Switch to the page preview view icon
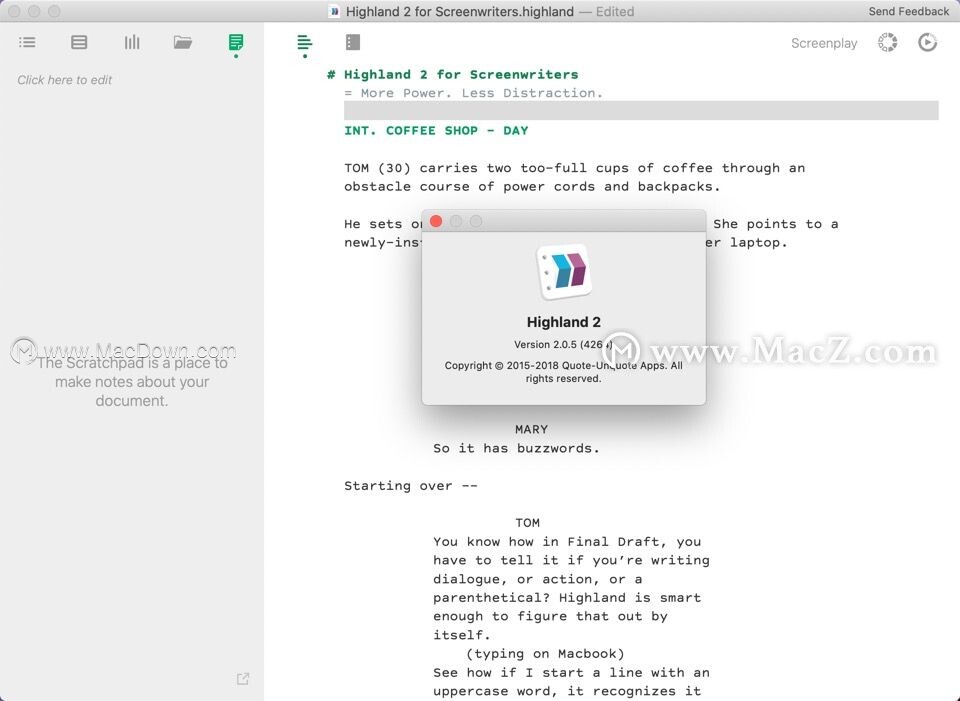Image resolution: width=960 pixels, height=701 pixels. point(353,42)
